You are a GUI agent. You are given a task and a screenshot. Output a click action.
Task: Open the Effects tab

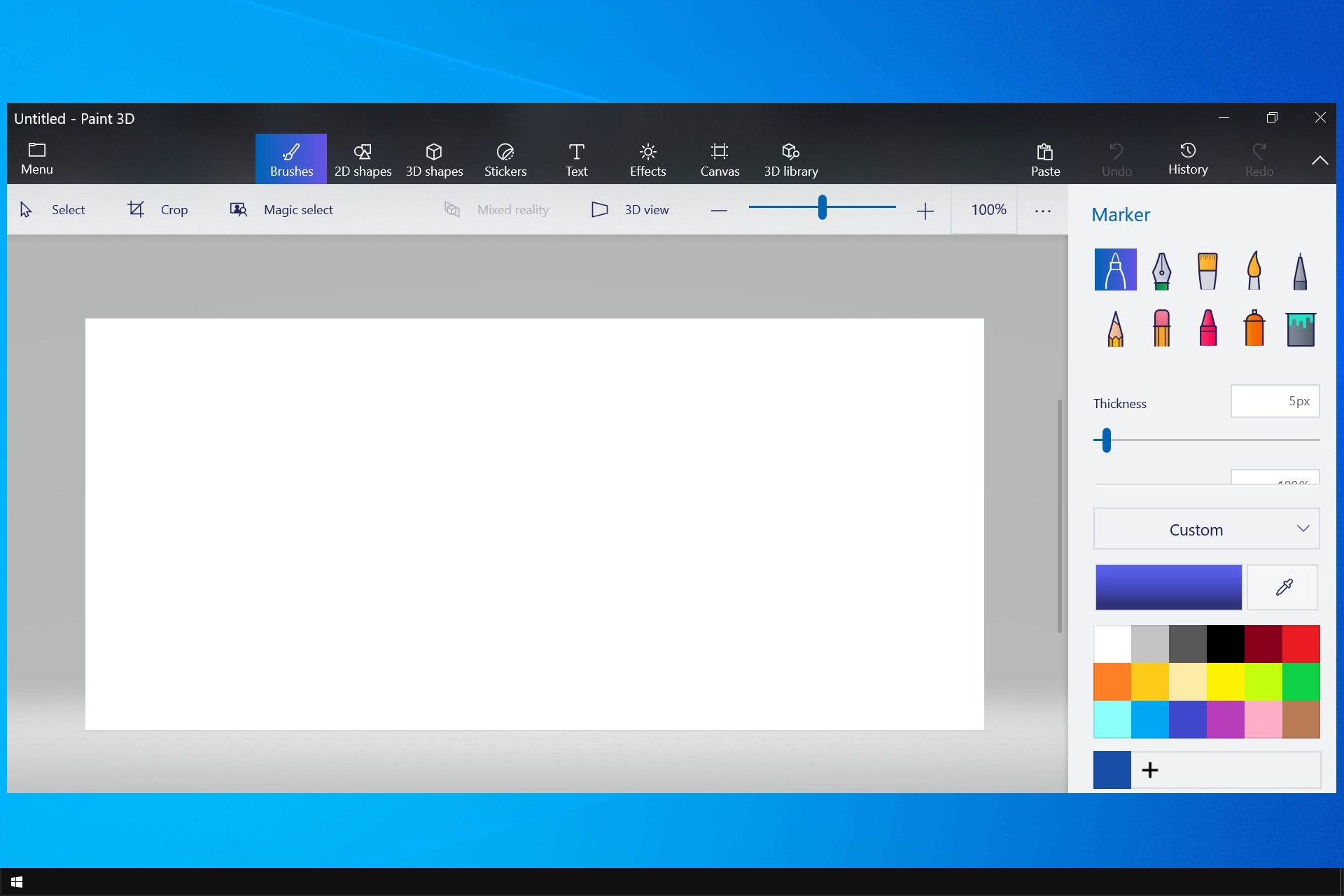pyautogui.click(x=647, y=160)
